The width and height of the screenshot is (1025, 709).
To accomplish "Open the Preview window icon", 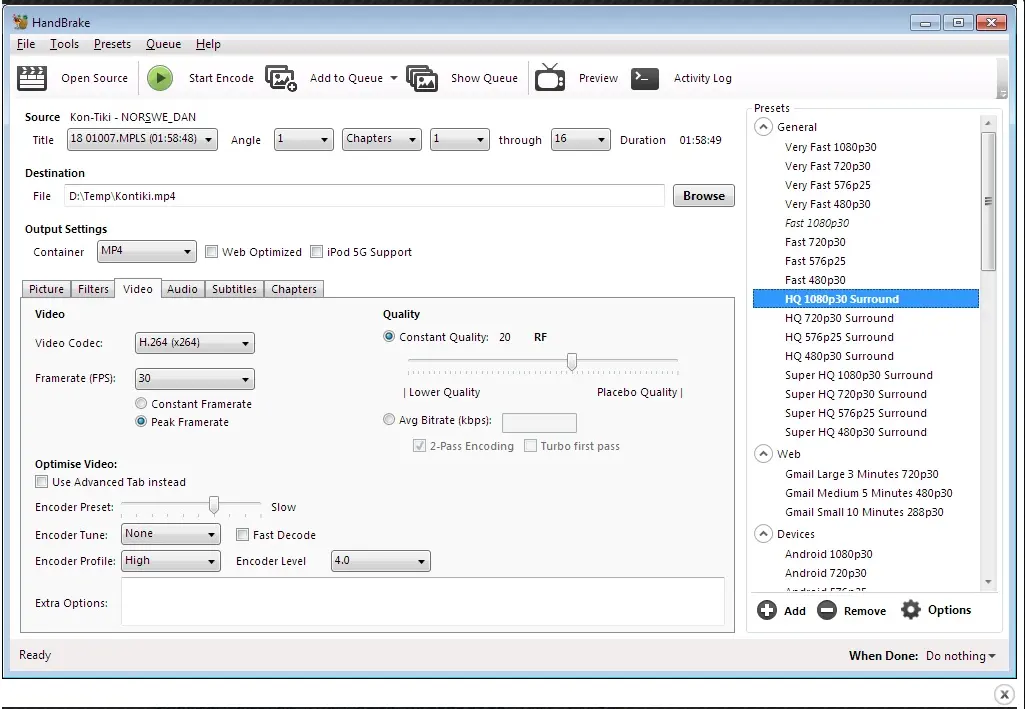I will (x=549, y=77).
